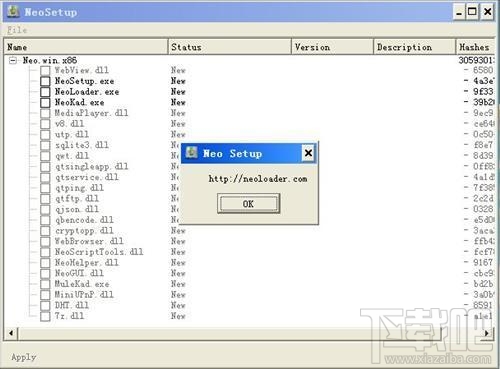Click the Version column header
500x369 pixels.
[333, 47]
